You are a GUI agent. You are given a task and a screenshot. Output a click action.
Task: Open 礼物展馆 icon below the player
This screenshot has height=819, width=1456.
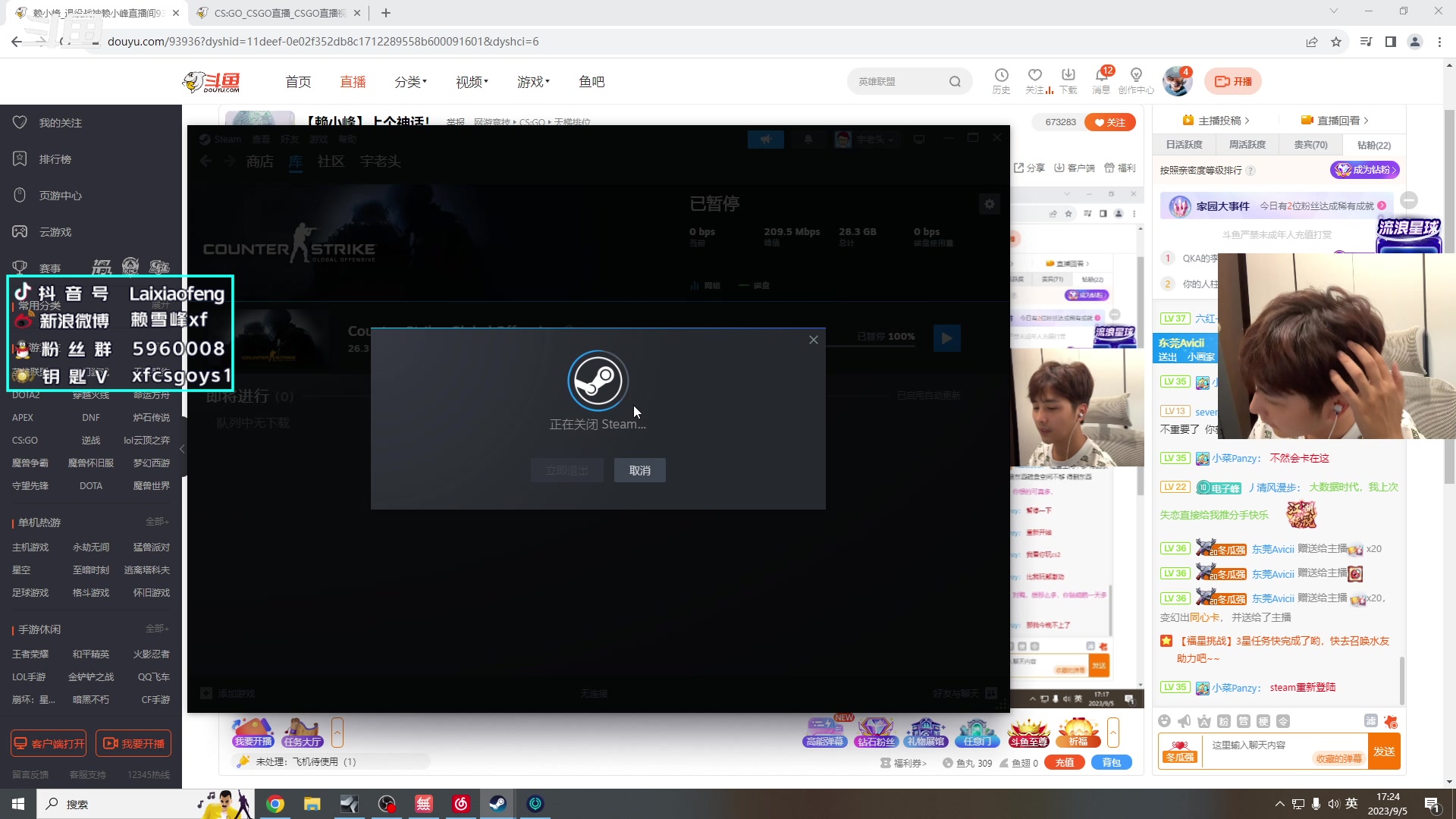pos(926,732)
